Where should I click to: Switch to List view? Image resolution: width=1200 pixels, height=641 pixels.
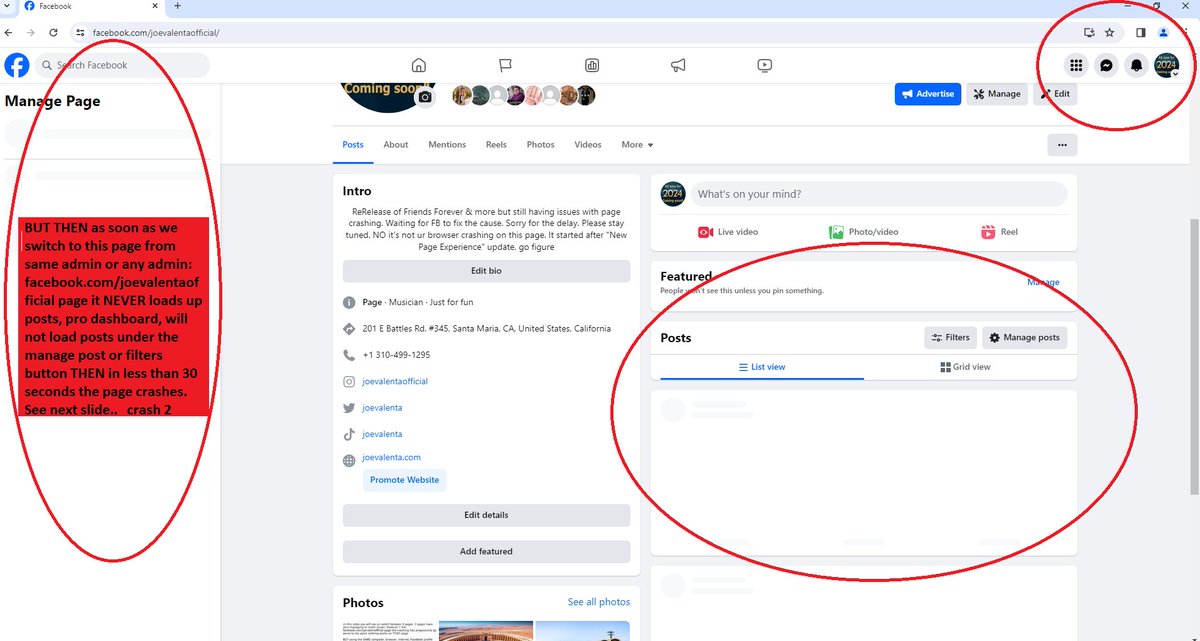pos(762,367)
